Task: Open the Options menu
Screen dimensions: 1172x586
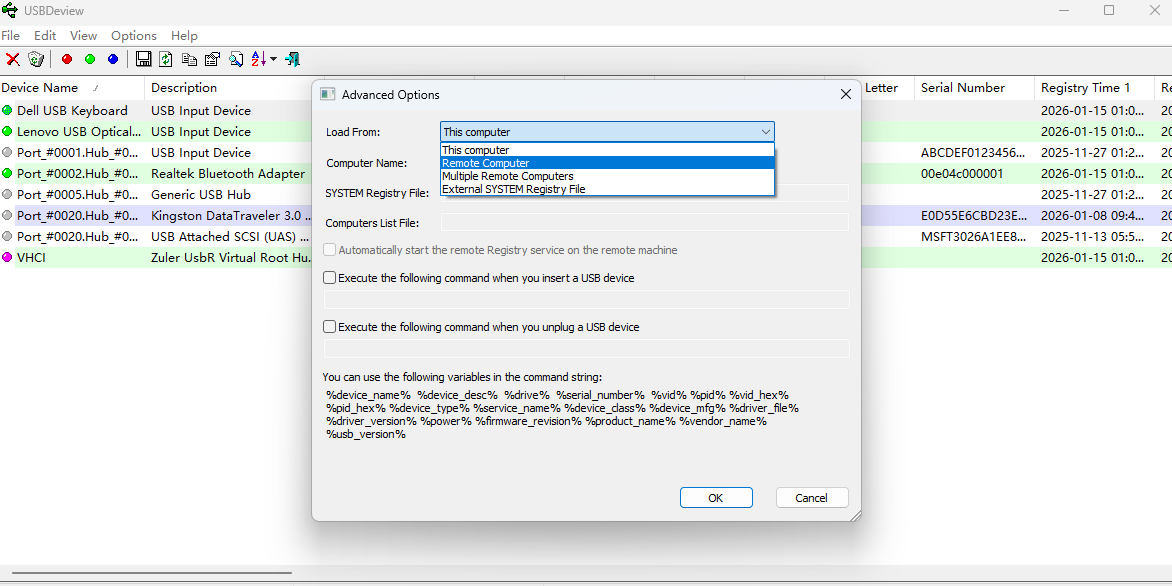Action: click(x=134, y=35)
